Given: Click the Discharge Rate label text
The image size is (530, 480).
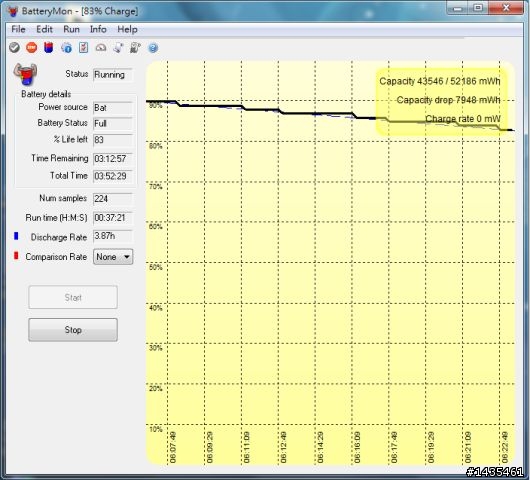Looking at the screenshot, I should click(59, 237).
